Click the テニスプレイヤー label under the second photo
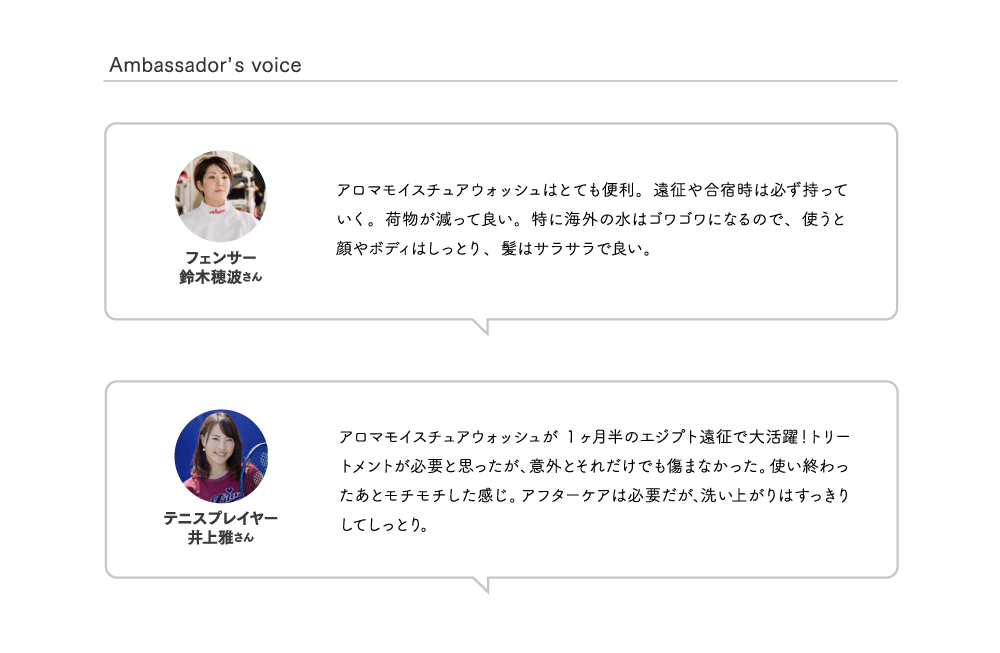 click(221, 518)
